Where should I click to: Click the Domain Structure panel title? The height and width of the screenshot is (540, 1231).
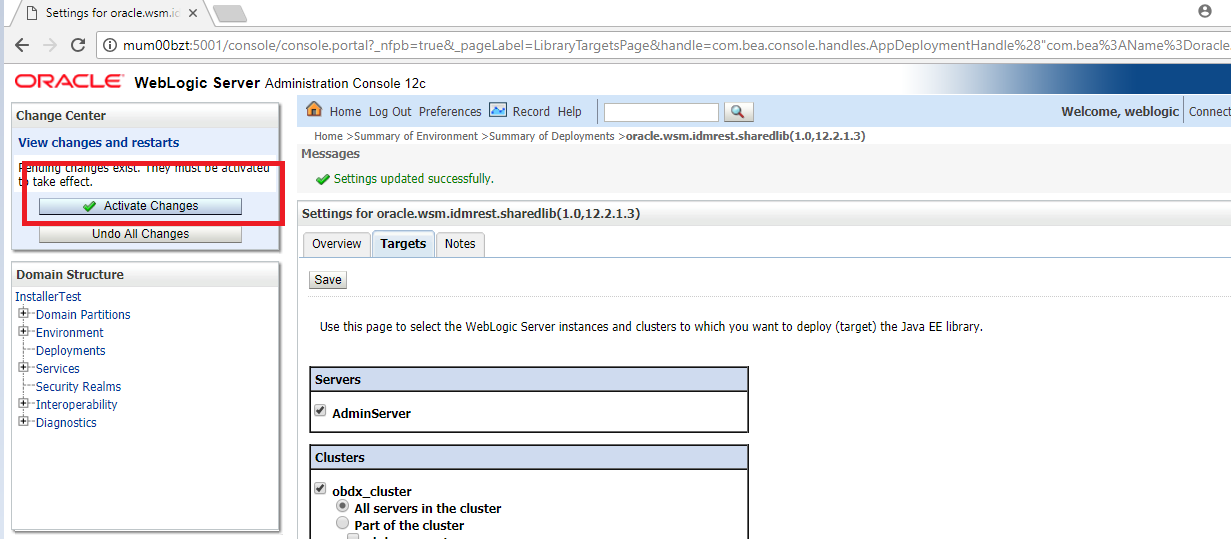[70, 275]
